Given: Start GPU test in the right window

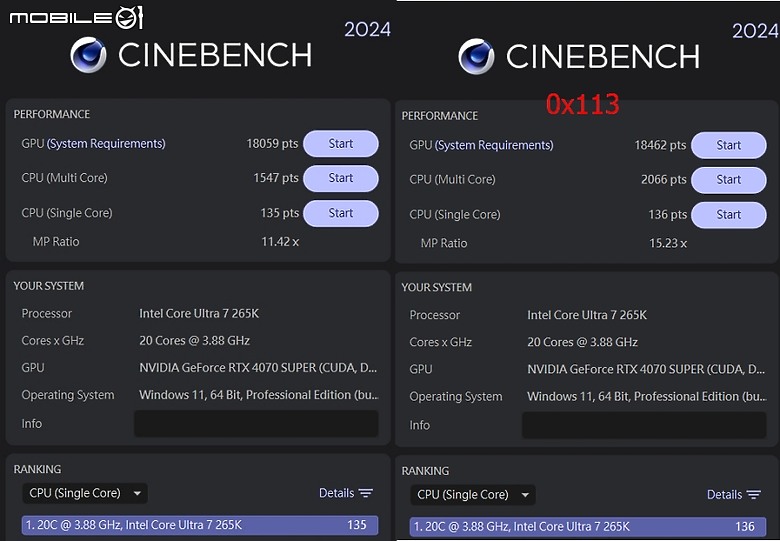Looking at the screenshot, I should click(x=729, y=145).
